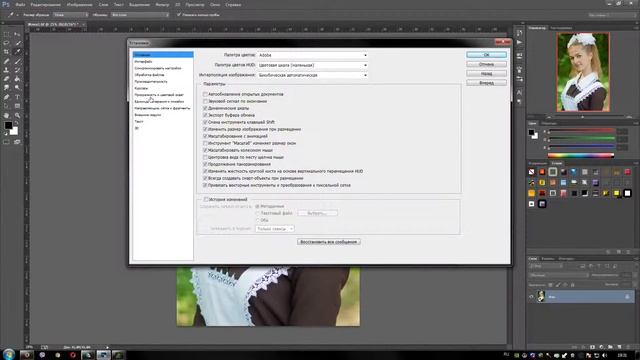
Task: Select the Hand tool
Action: point(7,116)
